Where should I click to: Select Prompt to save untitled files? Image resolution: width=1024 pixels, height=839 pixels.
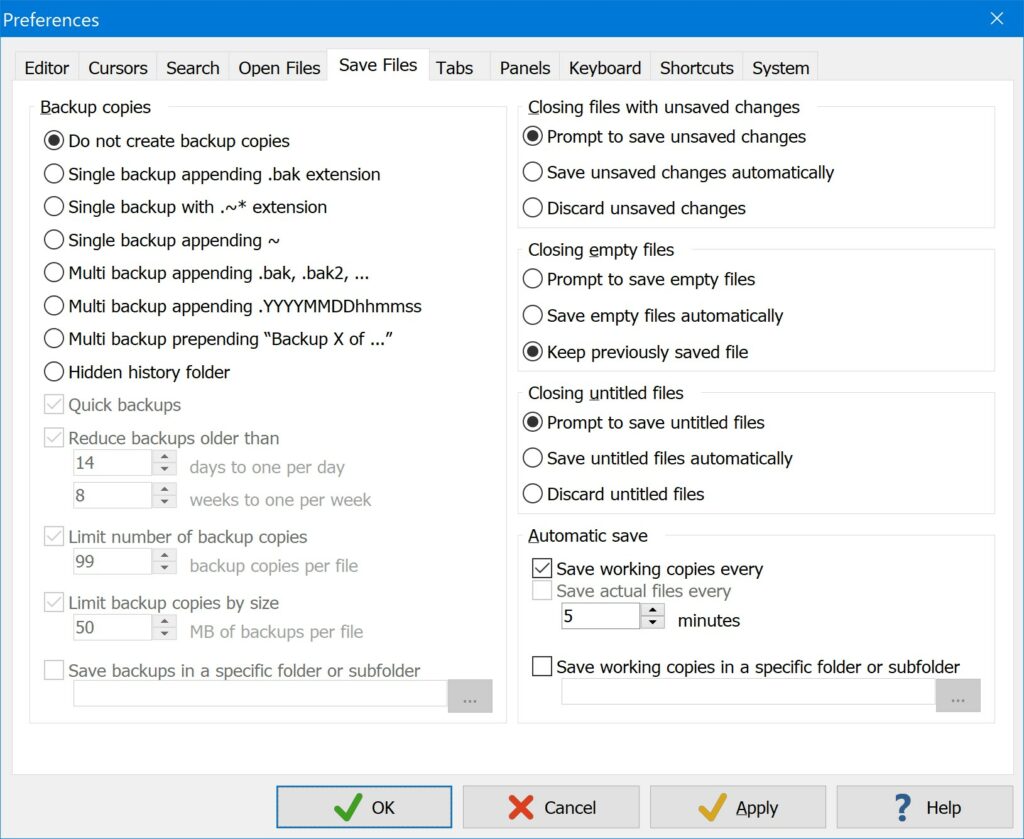click(x=643, y=422)
